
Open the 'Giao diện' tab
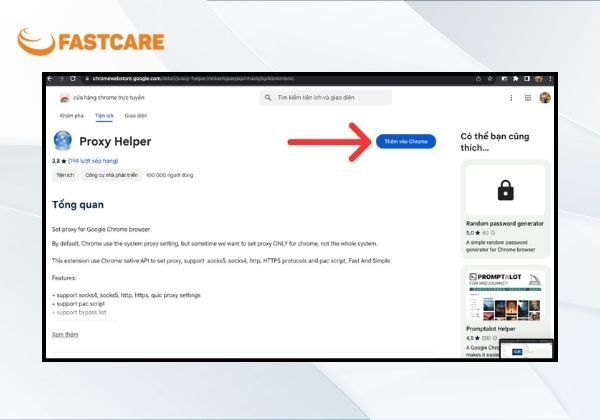pyautogui.click(x=136, y=116)
